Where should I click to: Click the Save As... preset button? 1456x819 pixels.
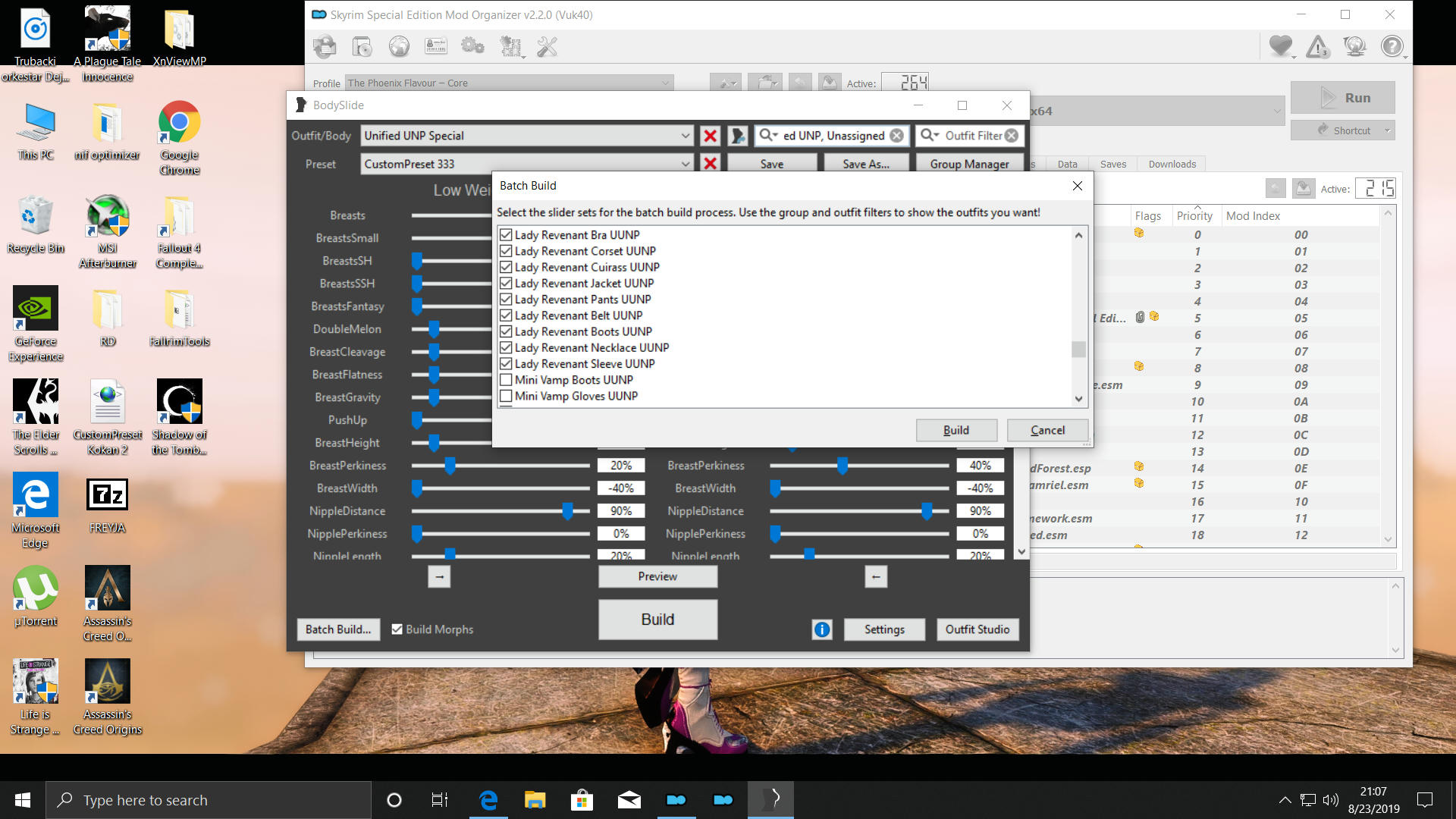[865, 164]
